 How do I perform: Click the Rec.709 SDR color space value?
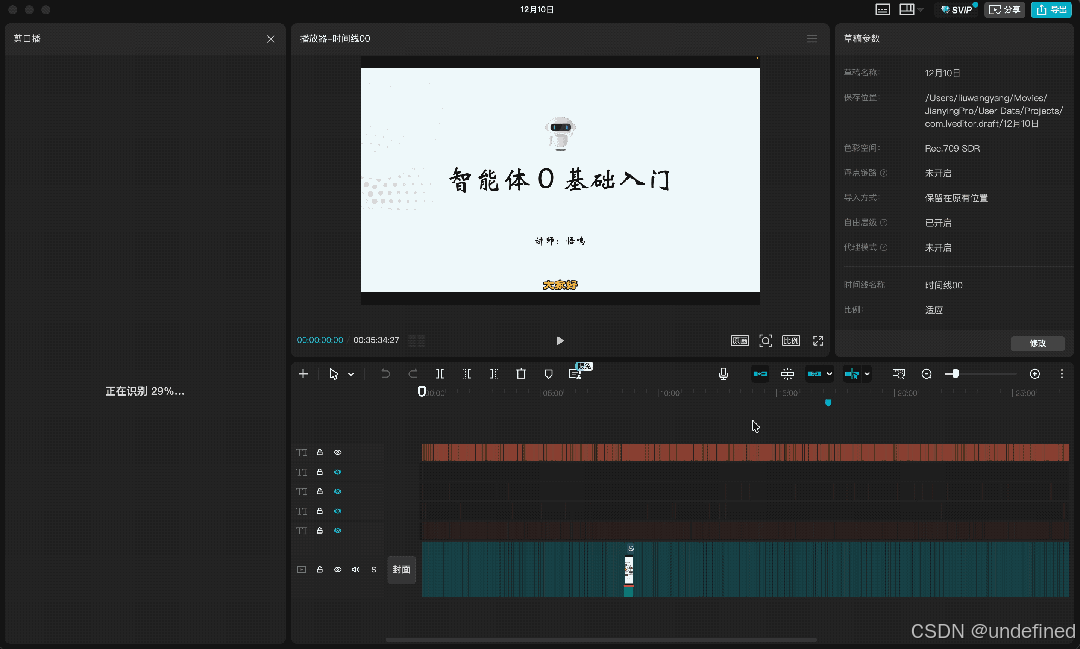coord(952,148)
